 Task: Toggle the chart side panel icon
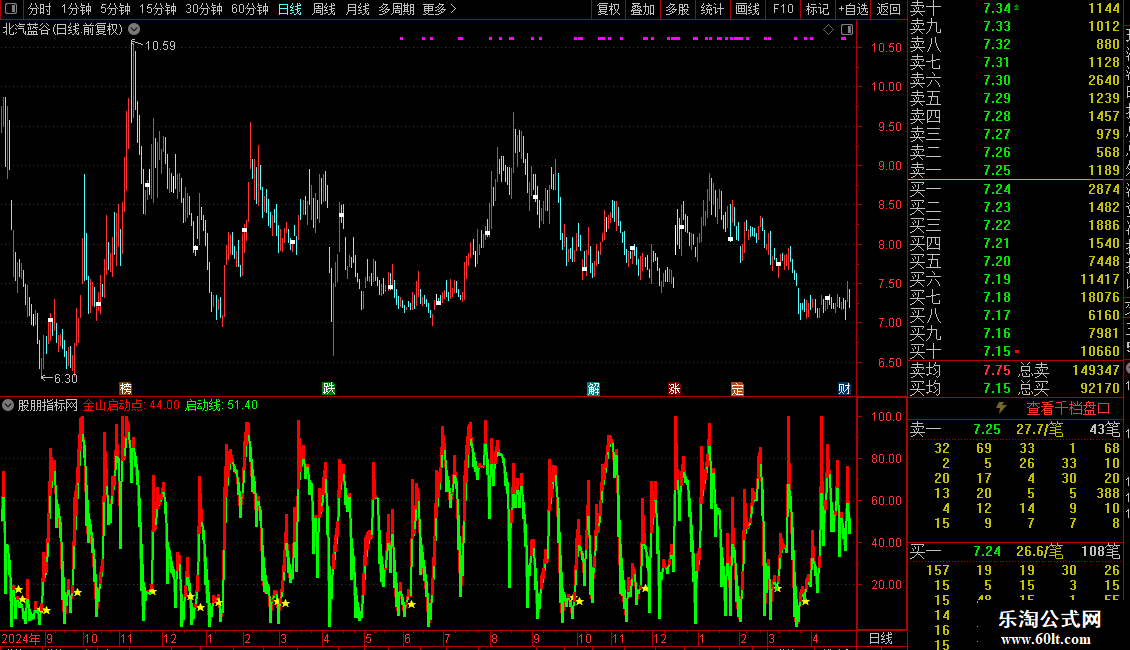point(847,30)
